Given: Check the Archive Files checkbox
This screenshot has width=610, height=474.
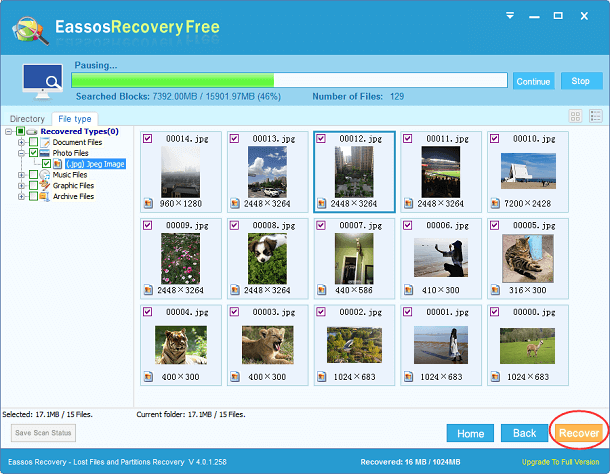Looking at the screenshot, I should click(x=33, y=196).
